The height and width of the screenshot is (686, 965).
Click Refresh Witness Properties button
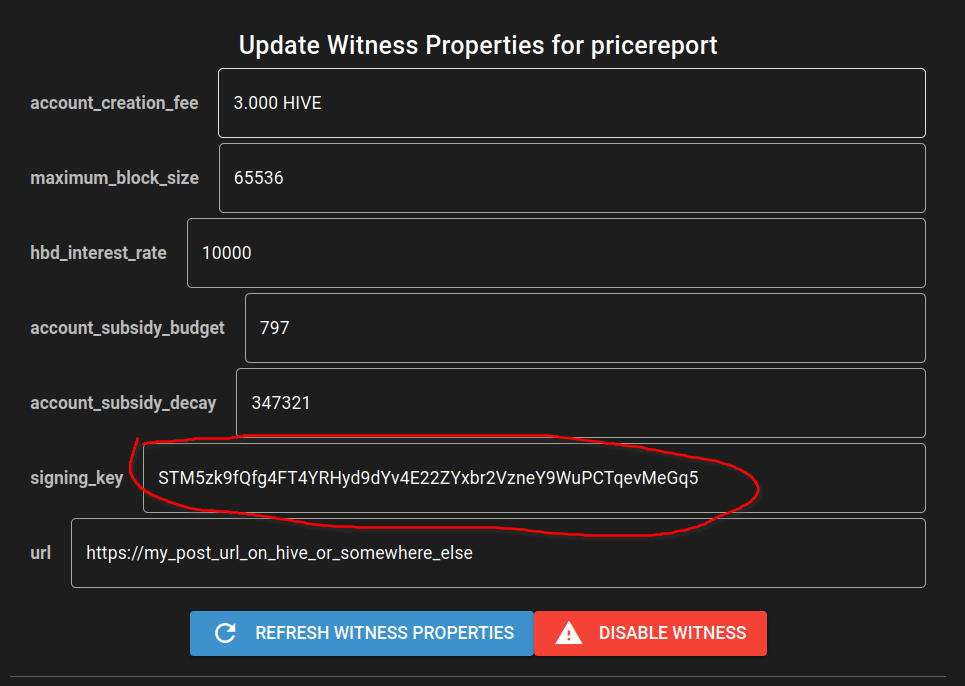coord(362,633)
